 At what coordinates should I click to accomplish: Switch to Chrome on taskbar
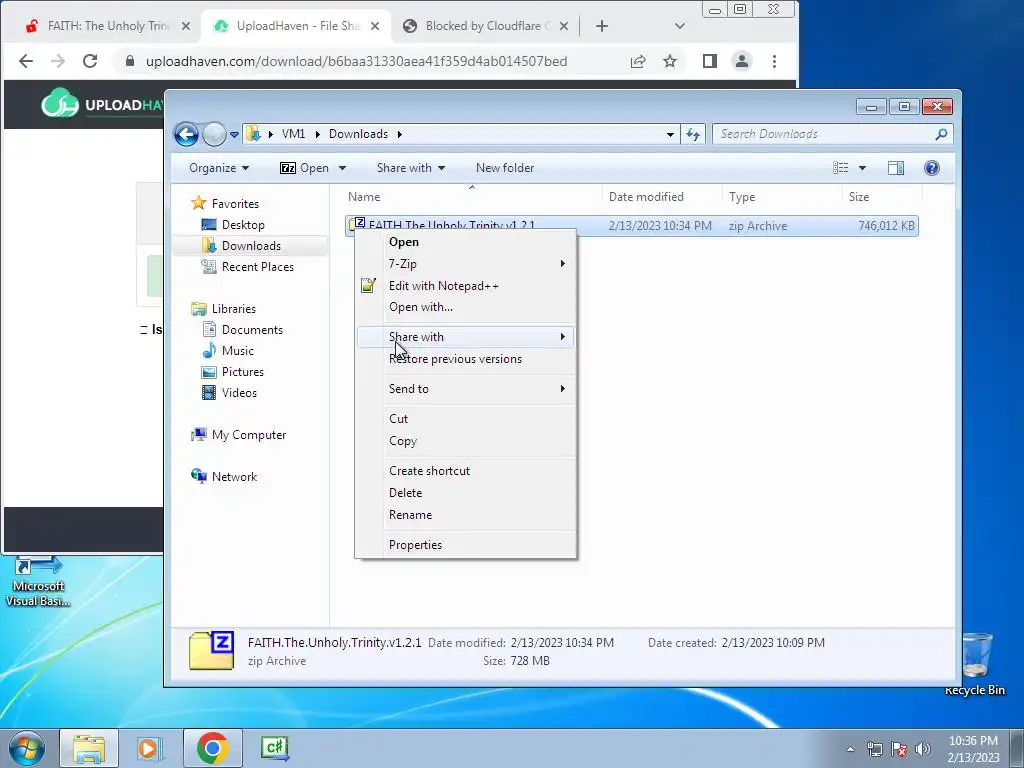(x=212, y=748)
